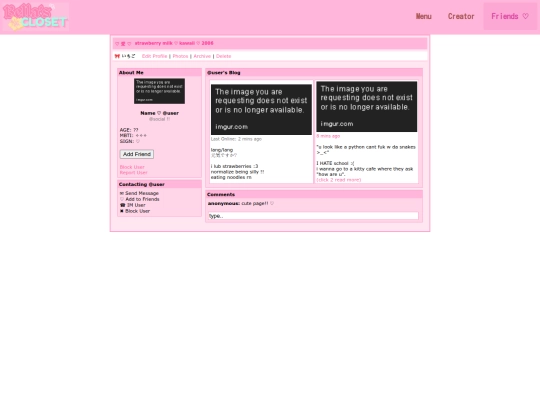Click the 'Name ♡ @user' text
Screen dimensions: 540x405
click(159, 113)
